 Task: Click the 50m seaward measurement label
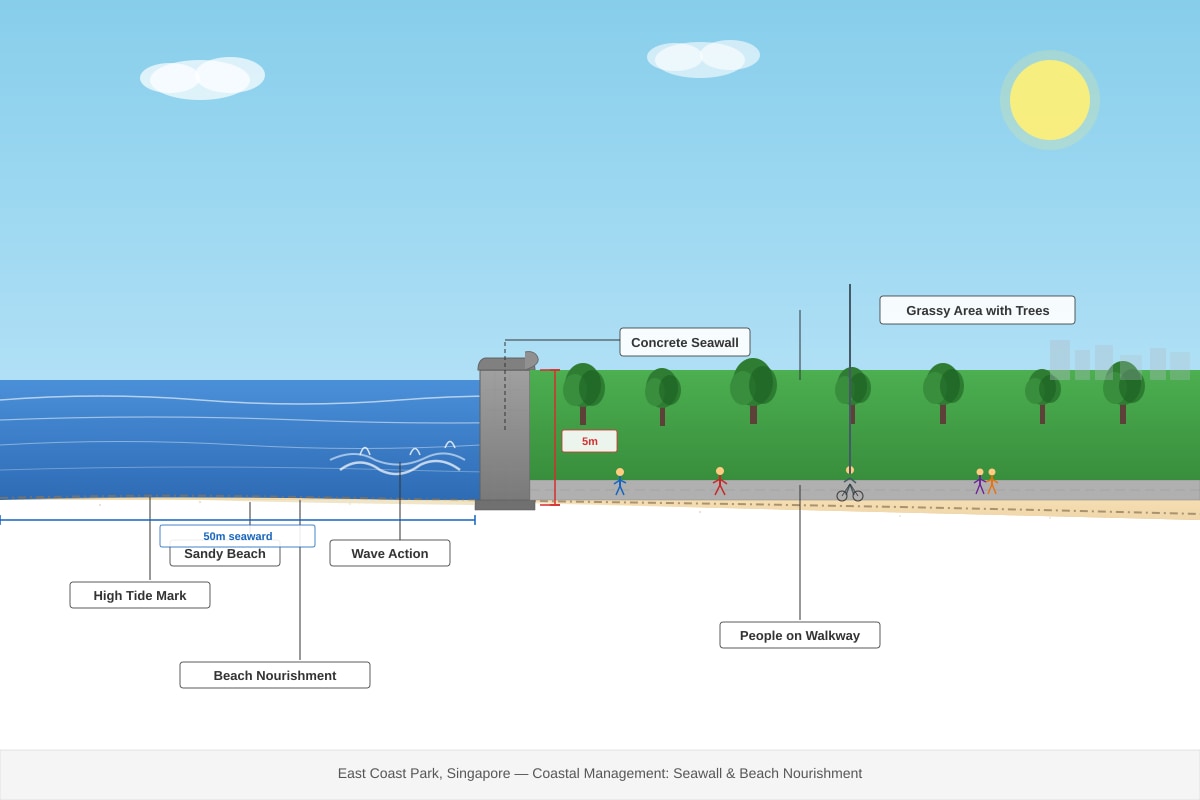(238, 536)
